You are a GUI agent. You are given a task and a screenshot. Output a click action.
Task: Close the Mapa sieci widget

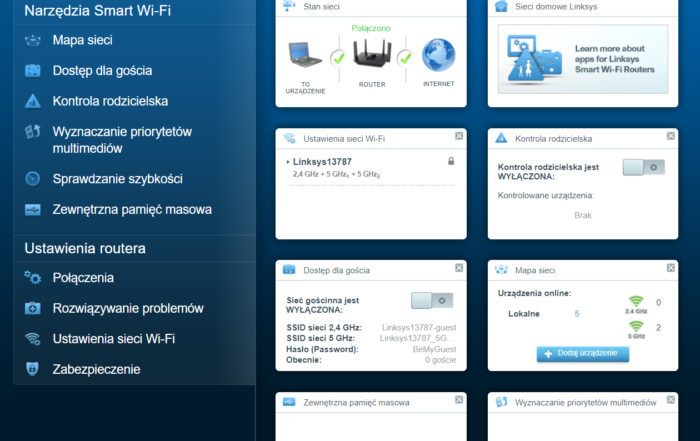click(x=671, y=268)
